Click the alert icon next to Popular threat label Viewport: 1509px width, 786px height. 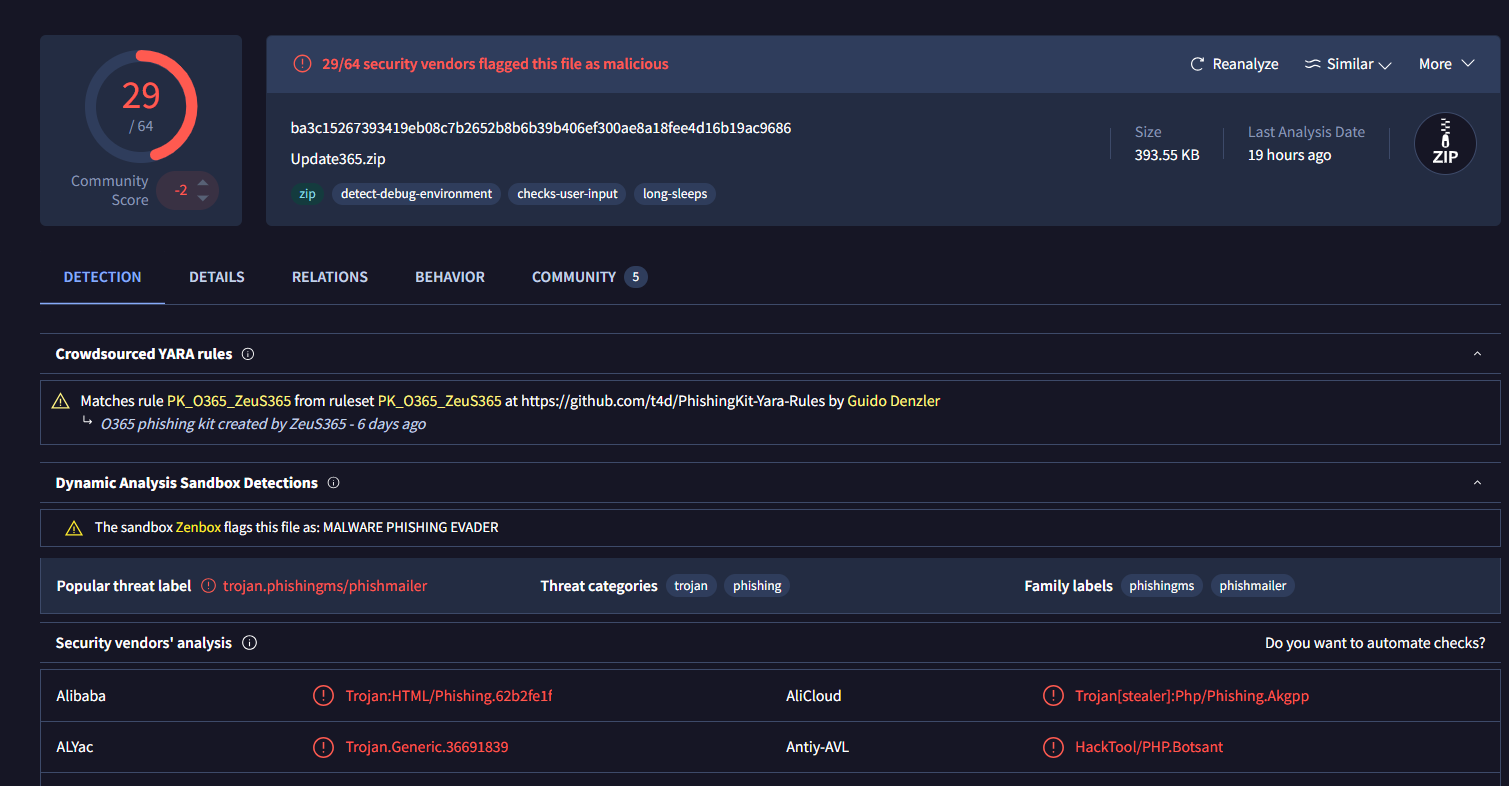pyautogui.click(x=208, y=586)
